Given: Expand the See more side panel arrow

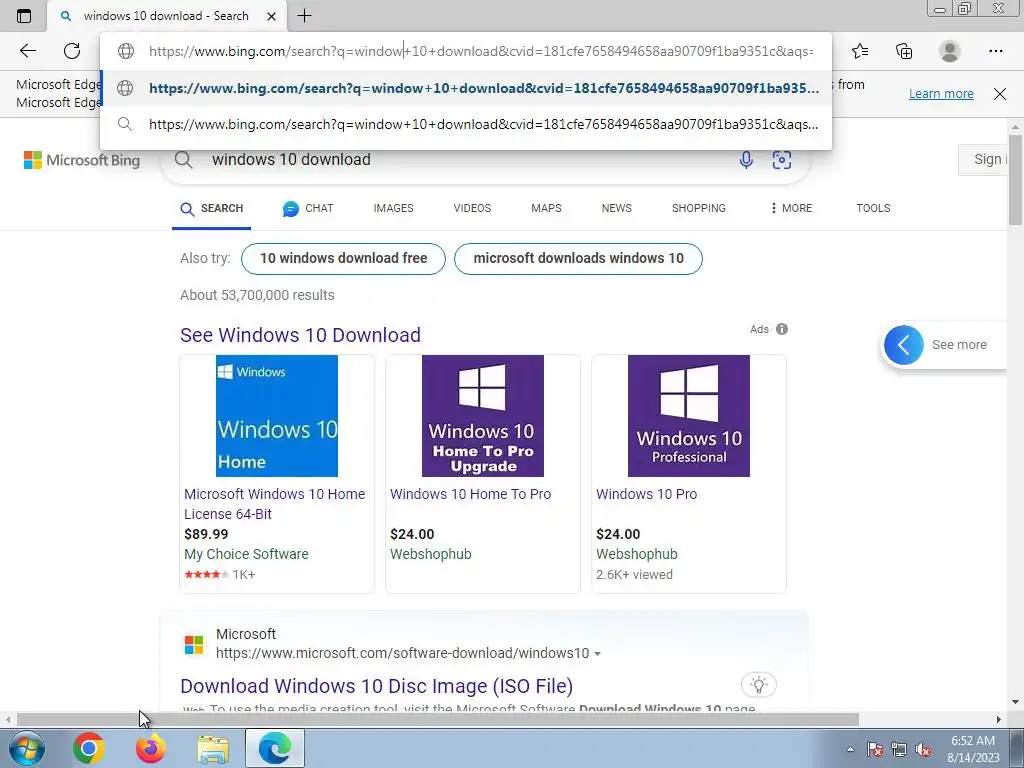Looking at the screenshot, I should point(903,345).
